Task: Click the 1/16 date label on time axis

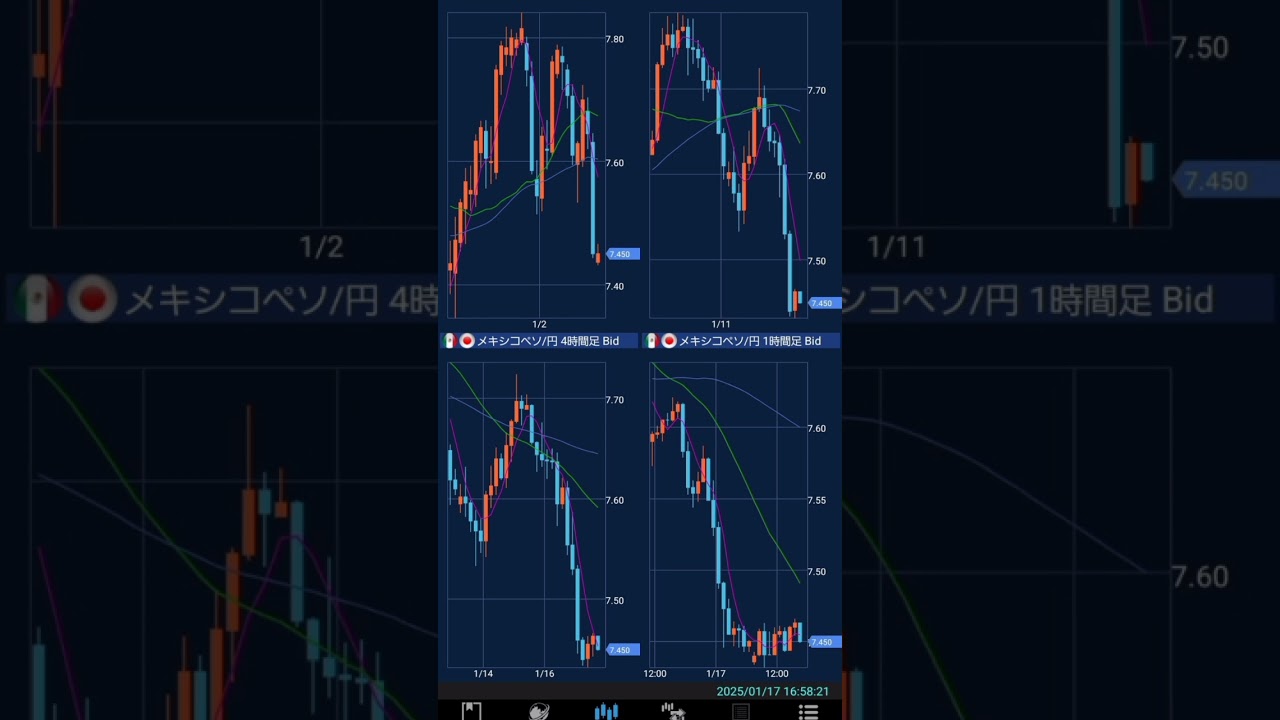Action: coord(545,674)
